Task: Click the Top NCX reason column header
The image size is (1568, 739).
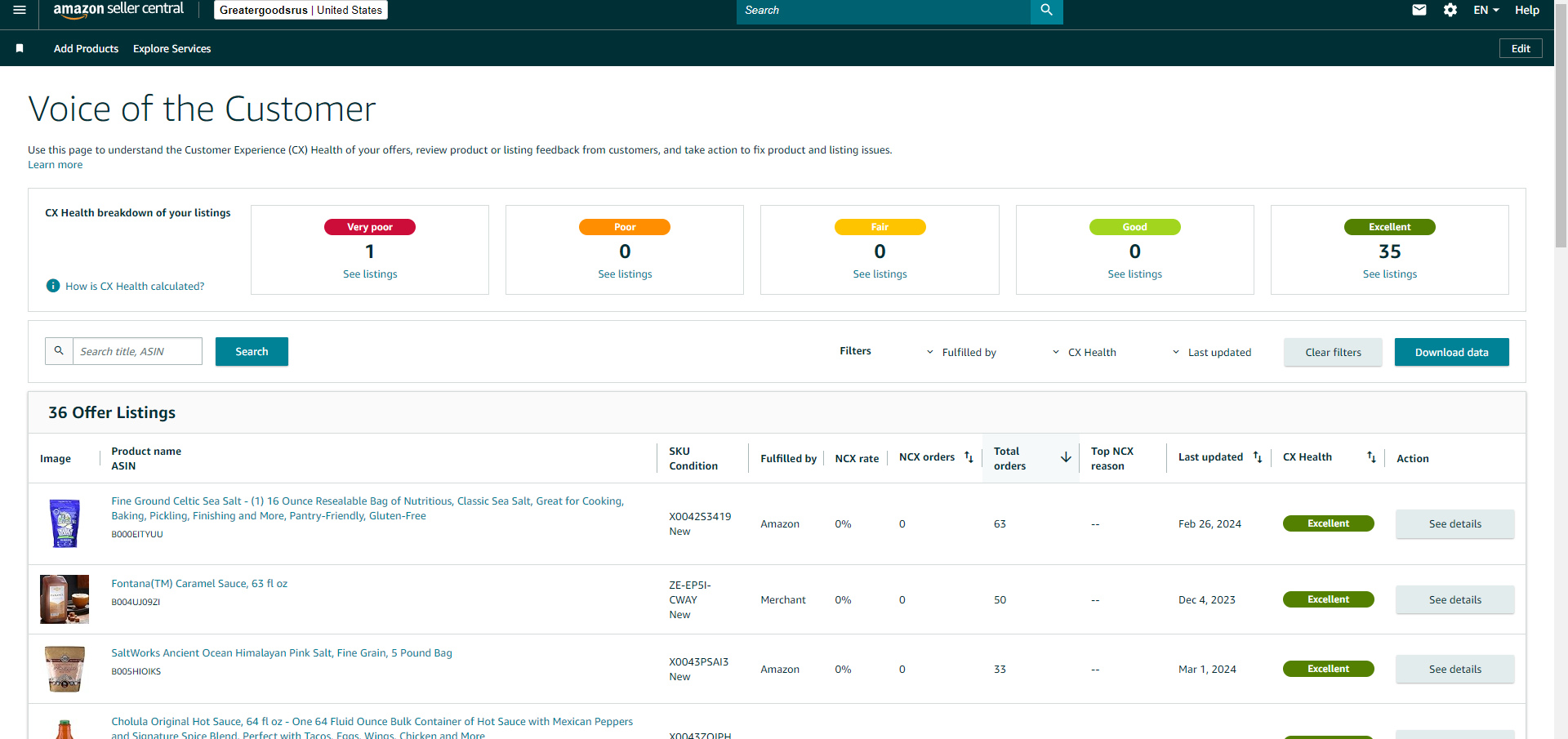Action: [x=1112, y=458]
